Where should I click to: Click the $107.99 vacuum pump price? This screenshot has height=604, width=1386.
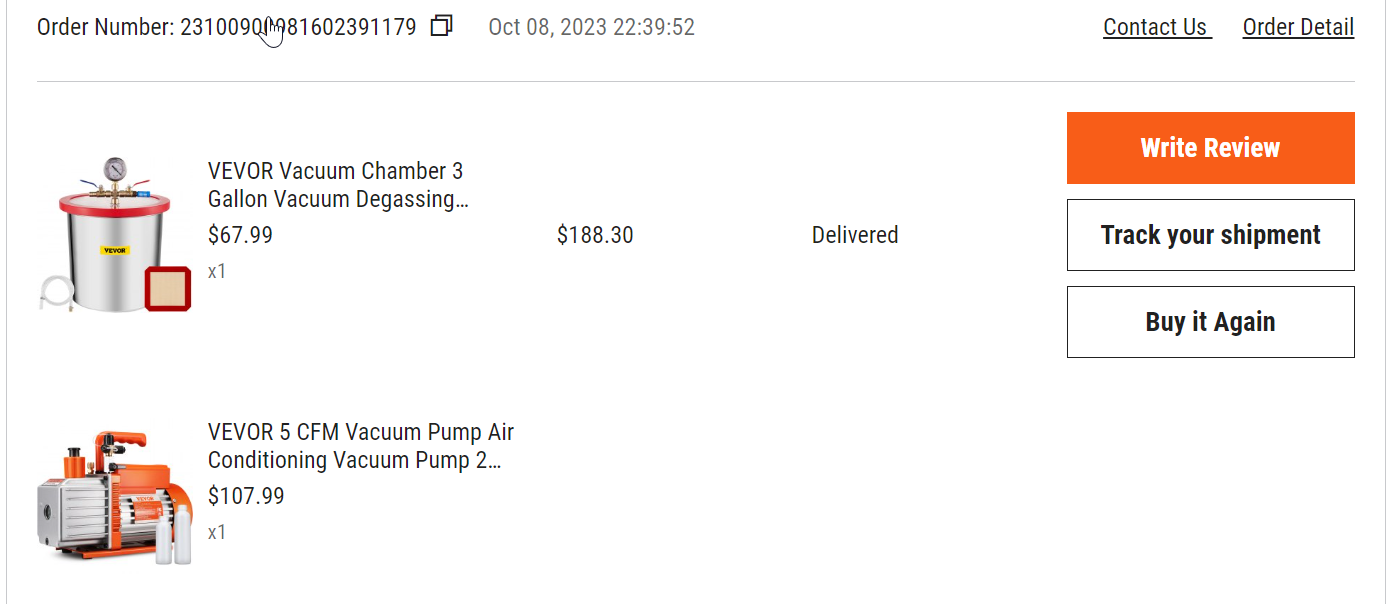pyautogui.click(x=246, y=496)
